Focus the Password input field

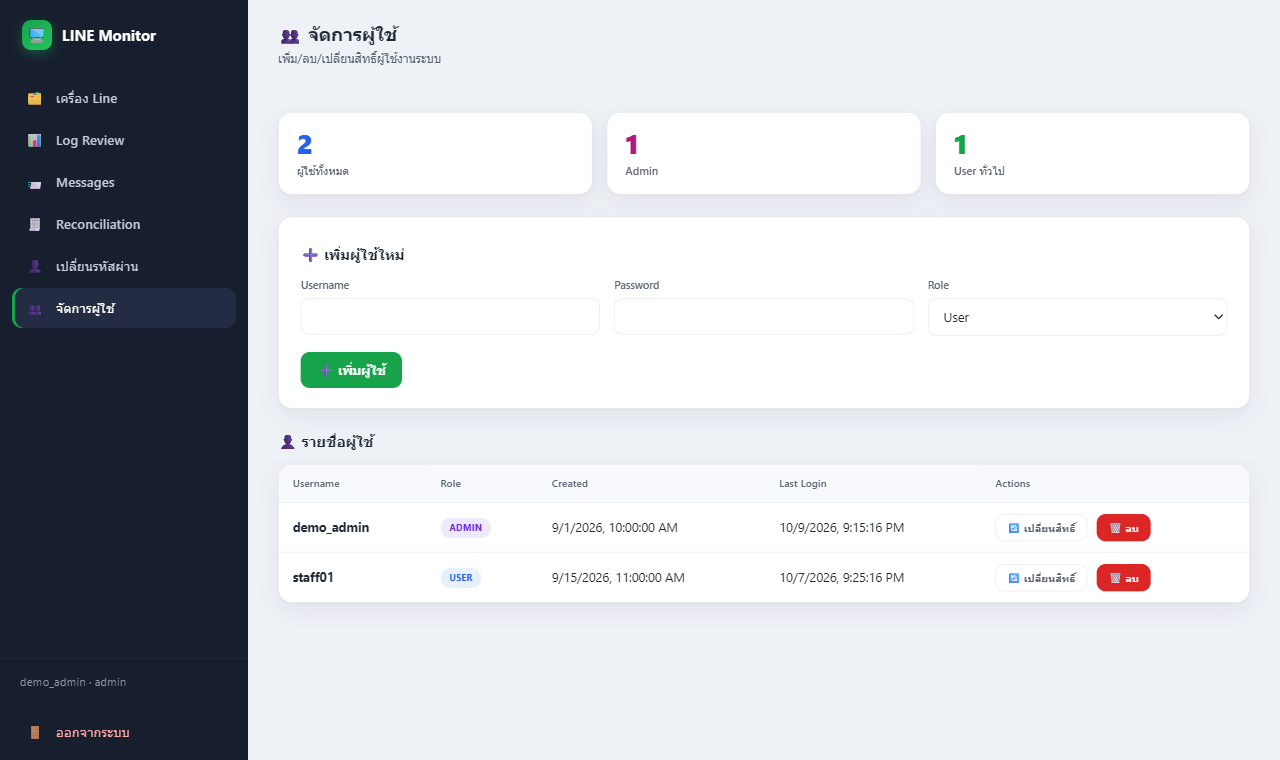(x=764, y=317)
